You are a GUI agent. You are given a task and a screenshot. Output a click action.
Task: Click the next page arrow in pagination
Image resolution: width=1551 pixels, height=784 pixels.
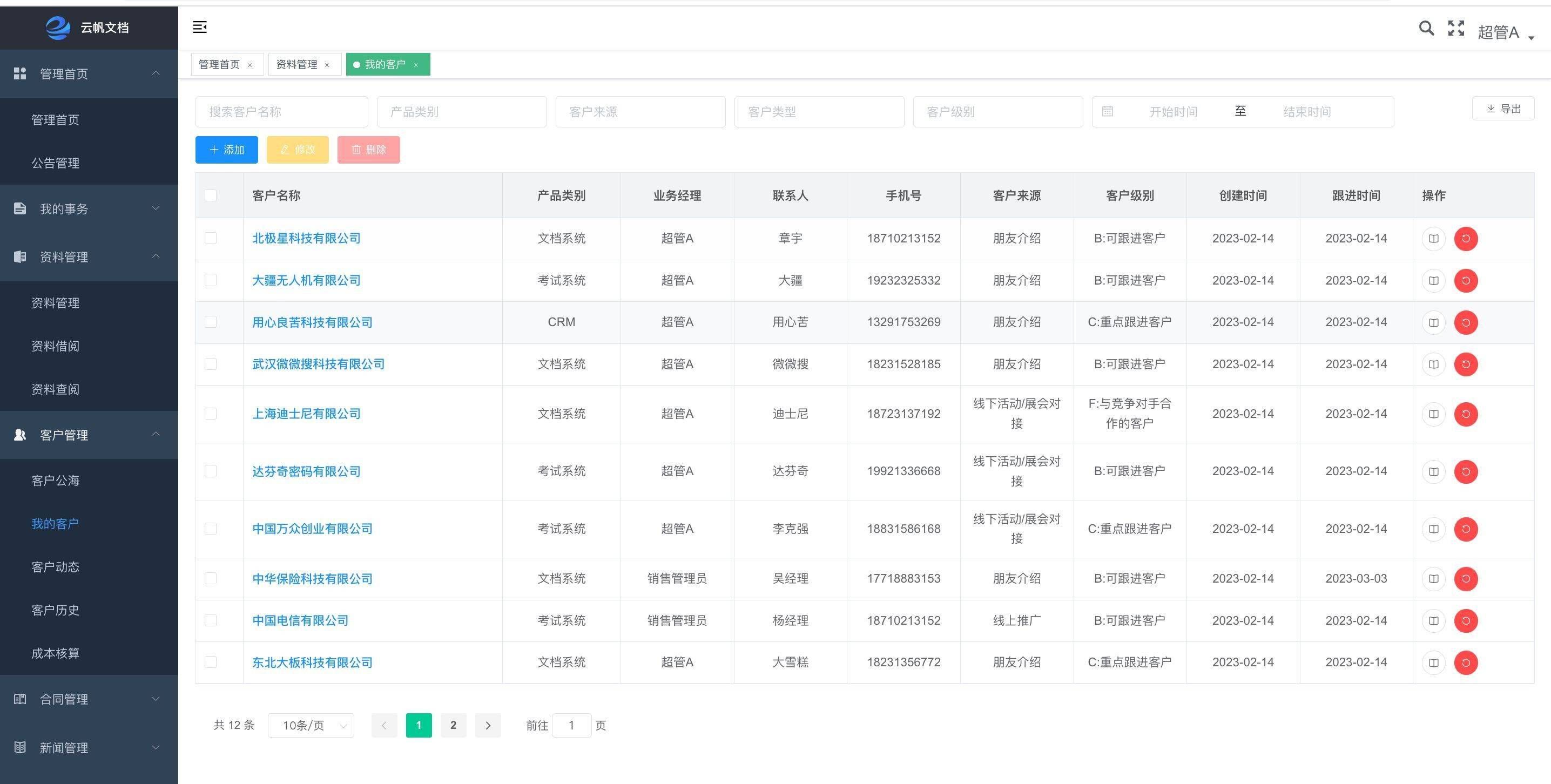point(488,725)
